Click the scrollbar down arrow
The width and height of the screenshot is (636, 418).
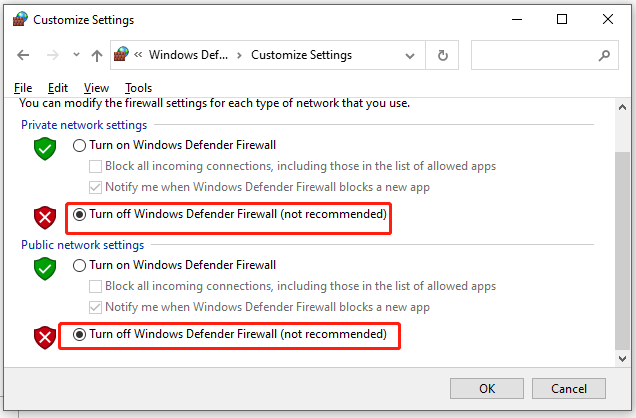(x=623, y=358)
